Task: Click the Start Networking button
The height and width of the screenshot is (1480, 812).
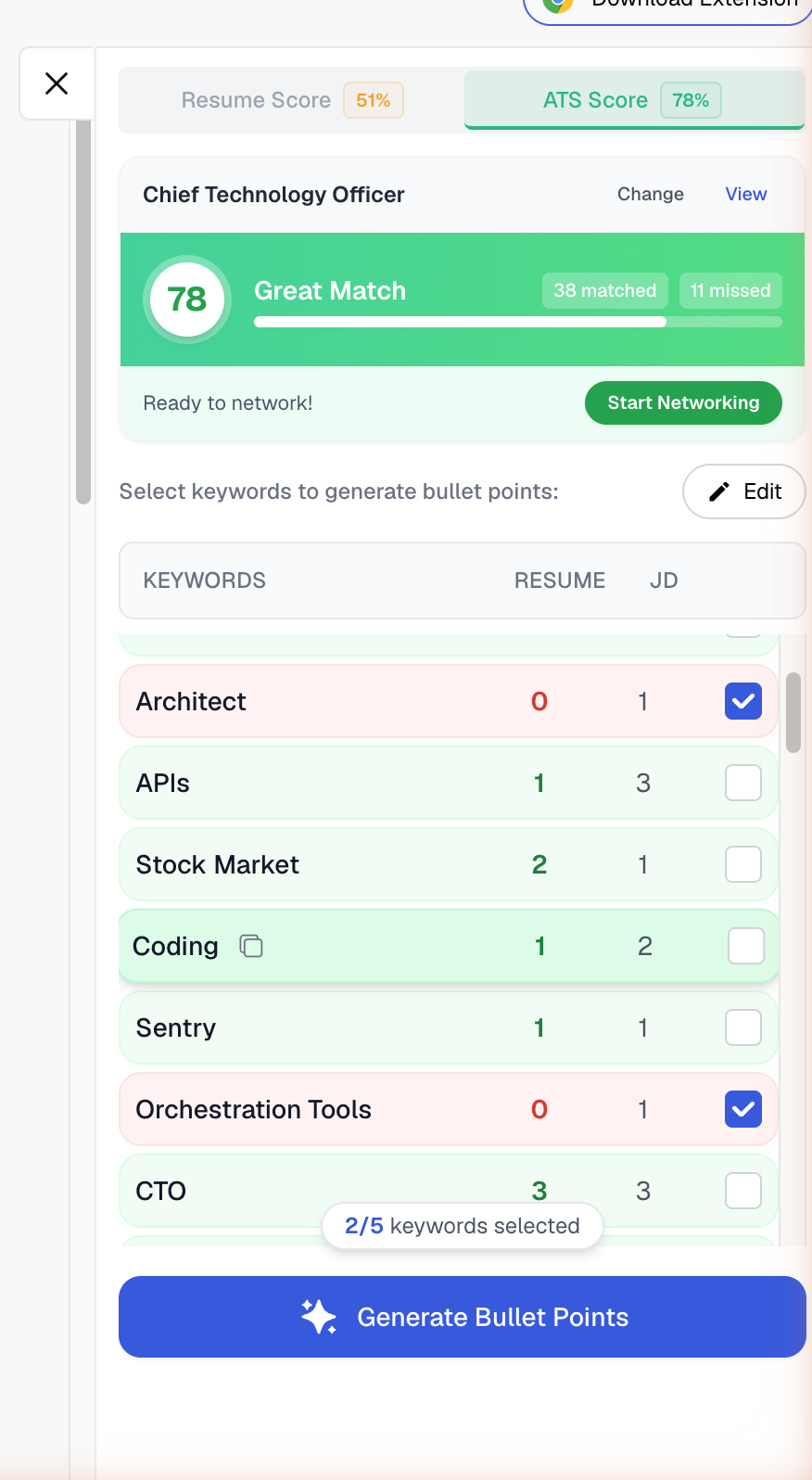Action: [683, 402]
